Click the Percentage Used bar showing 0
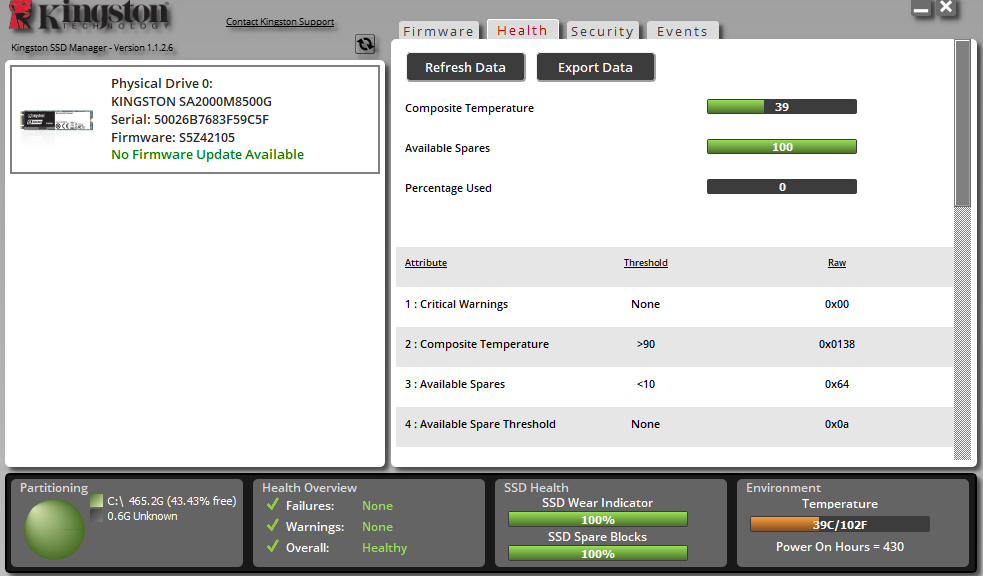The width and height of the screenshot is (983, 576). [x=782, y=187]
